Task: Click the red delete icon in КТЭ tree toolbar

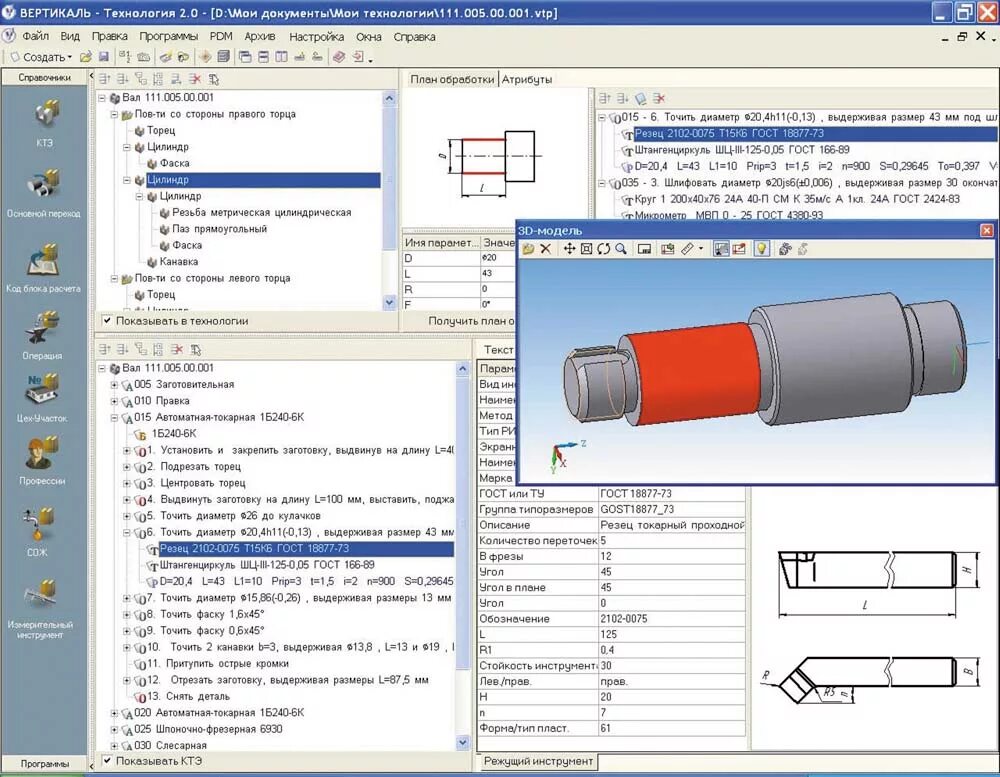Action: coord(195,79)
